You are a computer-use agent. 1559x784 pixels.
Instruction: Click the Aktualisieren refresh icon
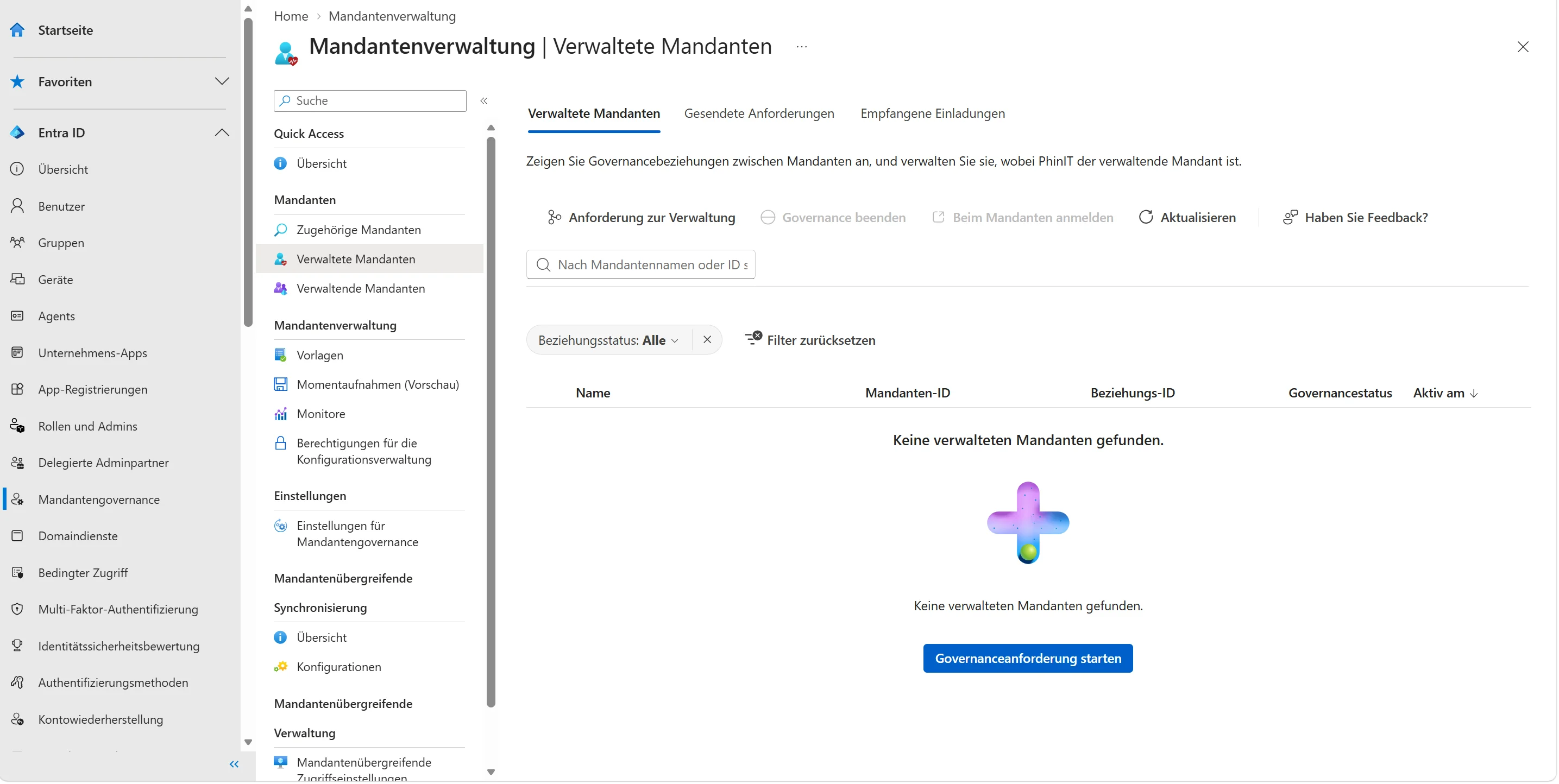click(1146, 217)
